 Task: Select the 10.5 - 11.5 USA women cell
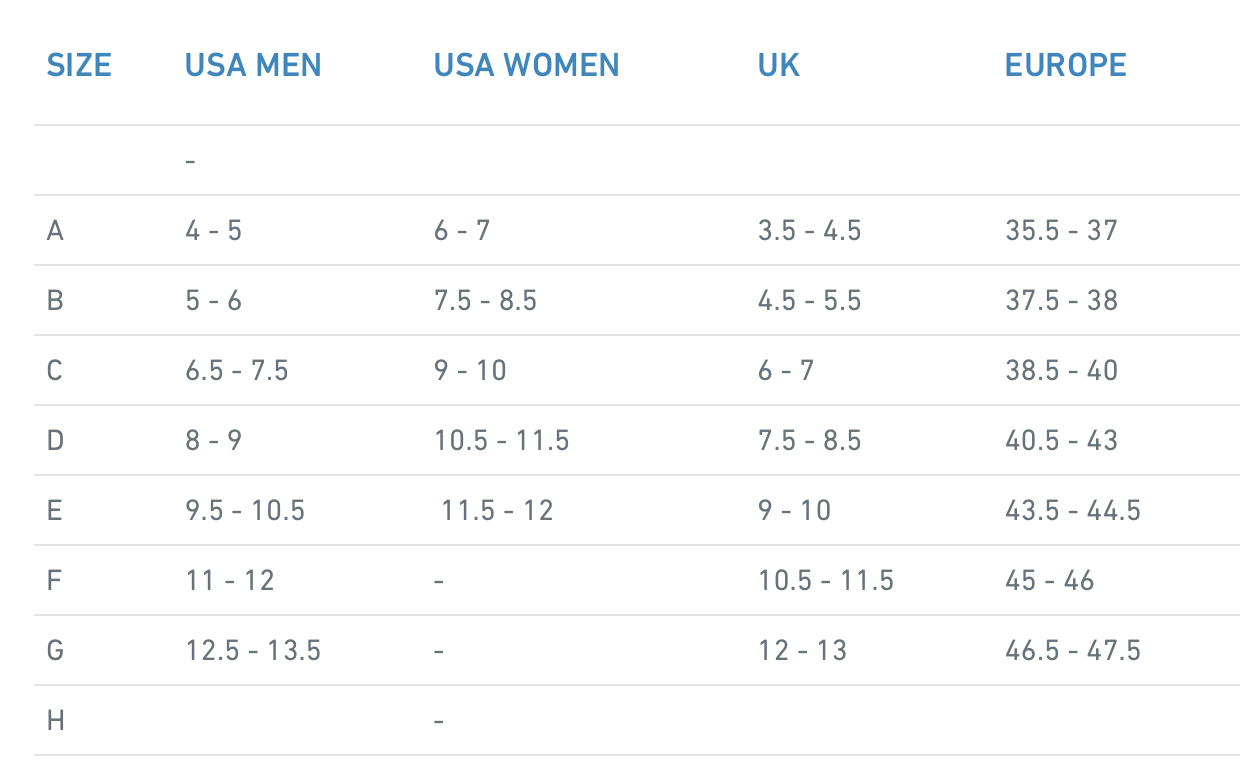(x=501, y=440)
